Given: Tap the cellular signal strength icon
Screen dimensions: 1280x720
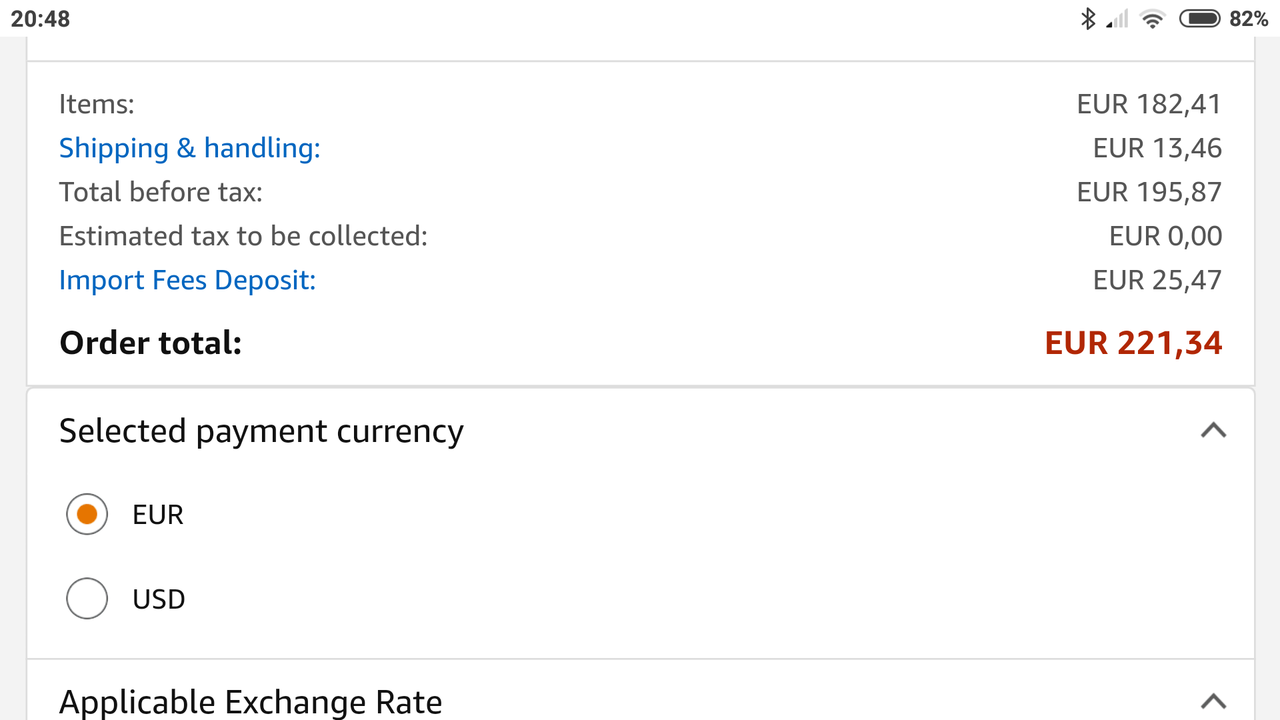Looking at the screenshot, I should tap(1117, 19).
